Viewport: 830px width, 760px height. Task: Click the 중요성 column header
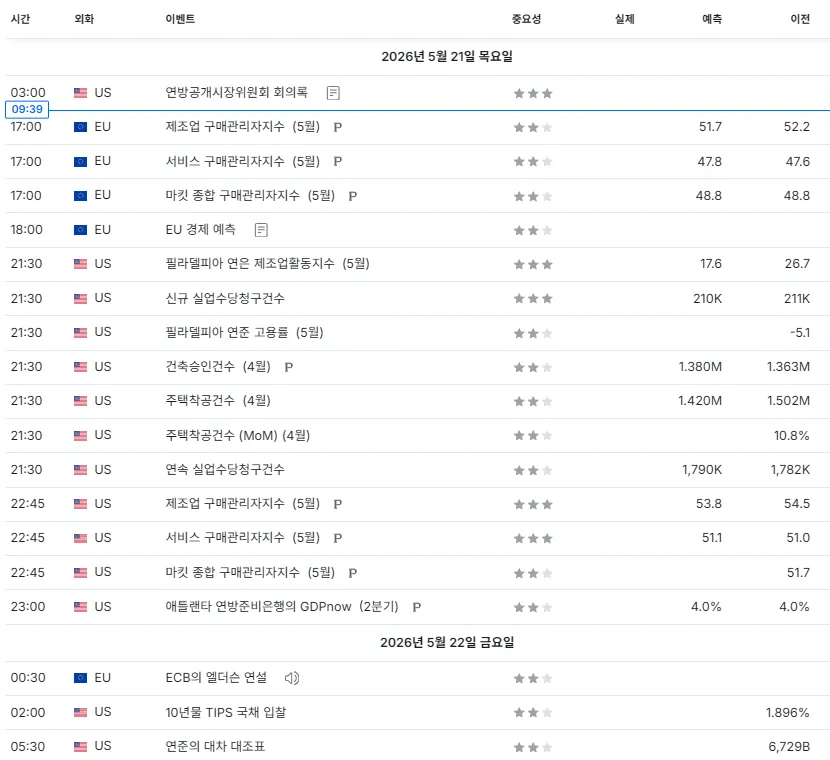point(526,19)
